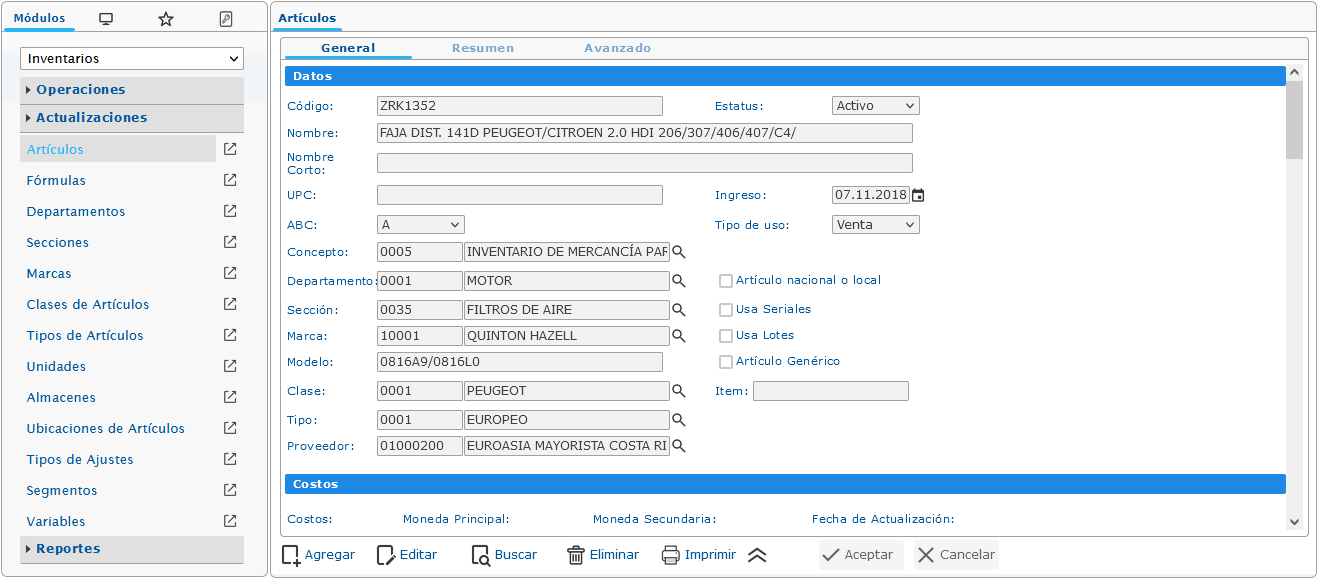Collapse toolbar with double chevron icon
The width and height of the screenshot is (1318, 578).
757,555
